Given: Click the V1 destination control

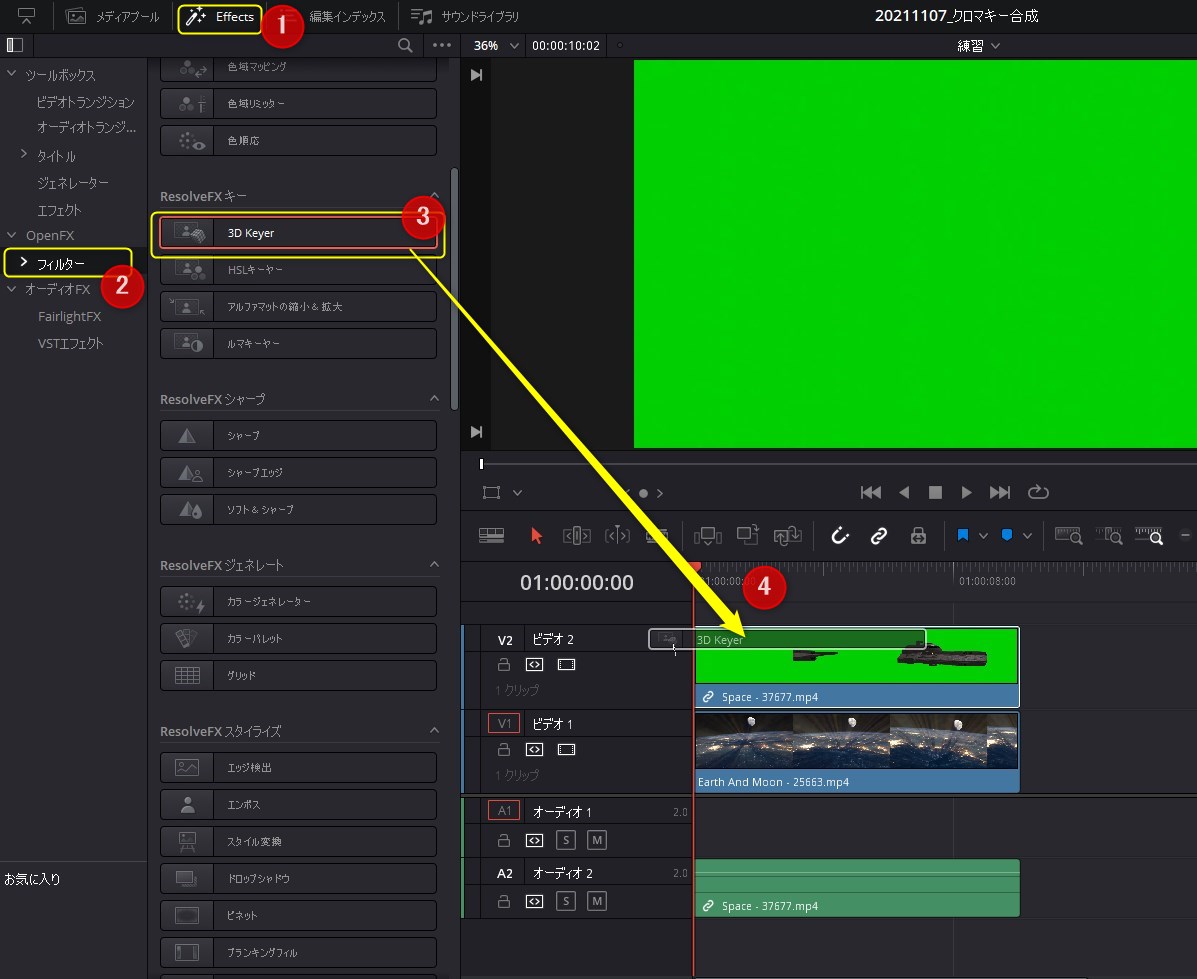Looking at the screenshot, I should (x=504, y=723).
